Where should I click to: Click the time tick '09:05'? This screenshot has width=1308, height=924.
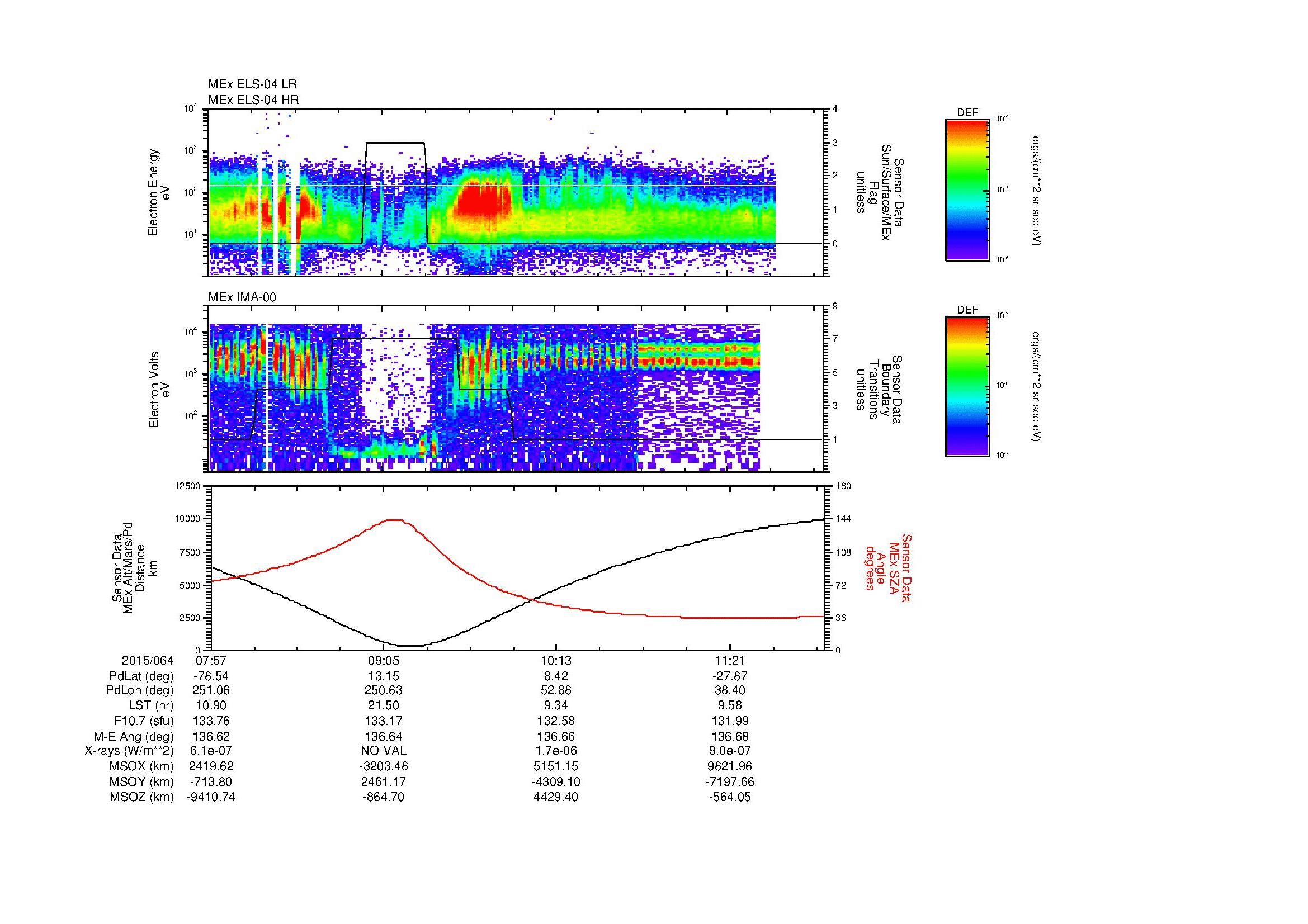[384, 661]
